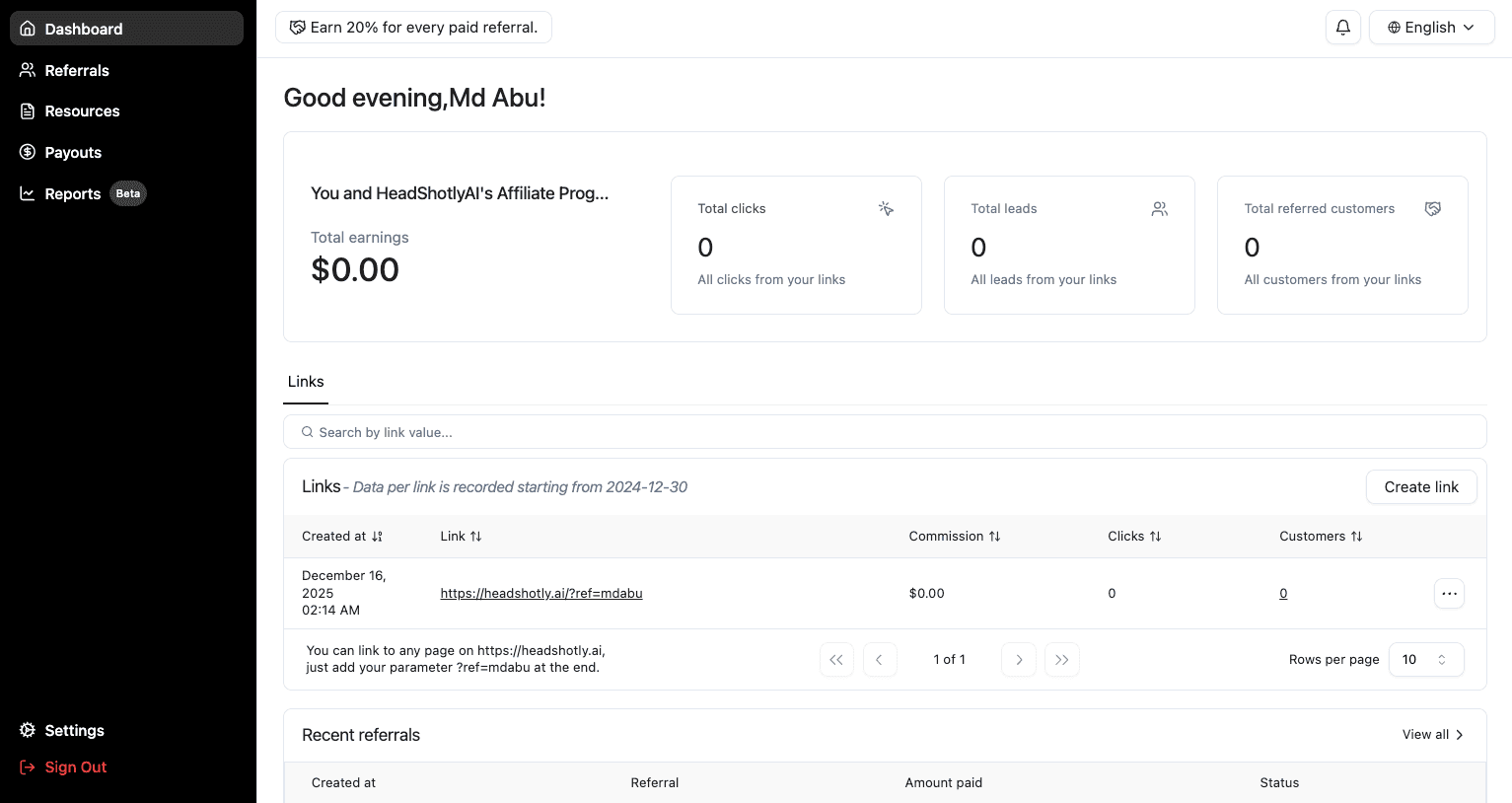
Task: Click the Settings gear in sidebar
Action: pos(28,730)
